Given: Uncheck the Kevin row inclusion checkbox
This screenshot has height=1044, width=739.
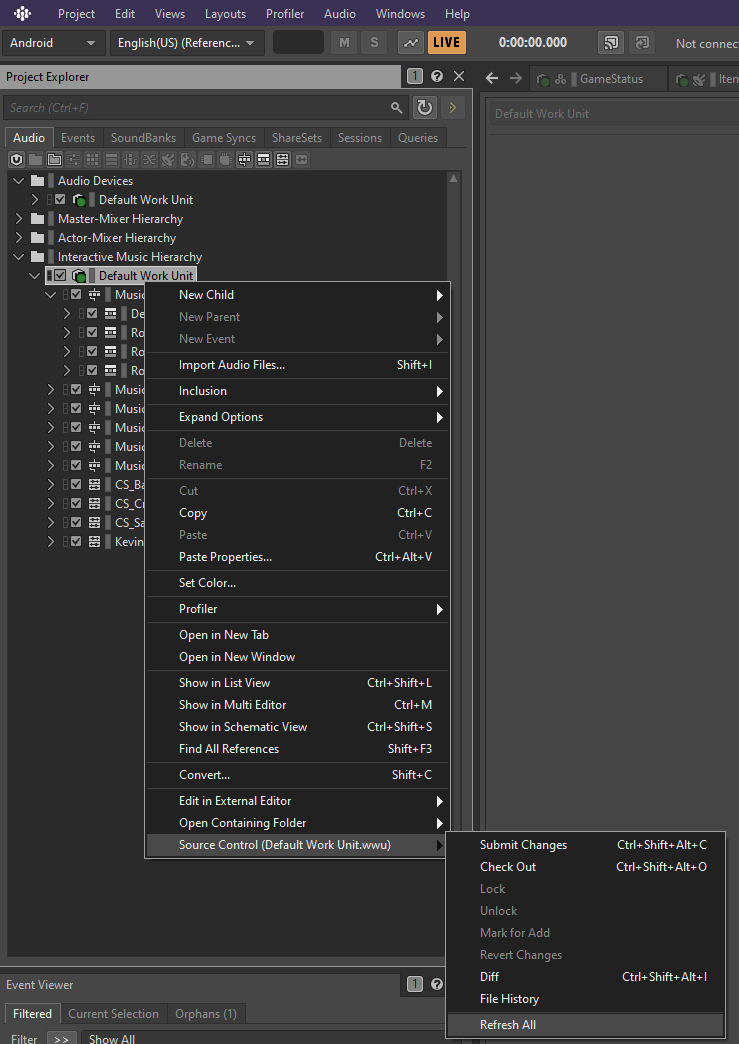Looking at the screenshot, I should 77,541.
